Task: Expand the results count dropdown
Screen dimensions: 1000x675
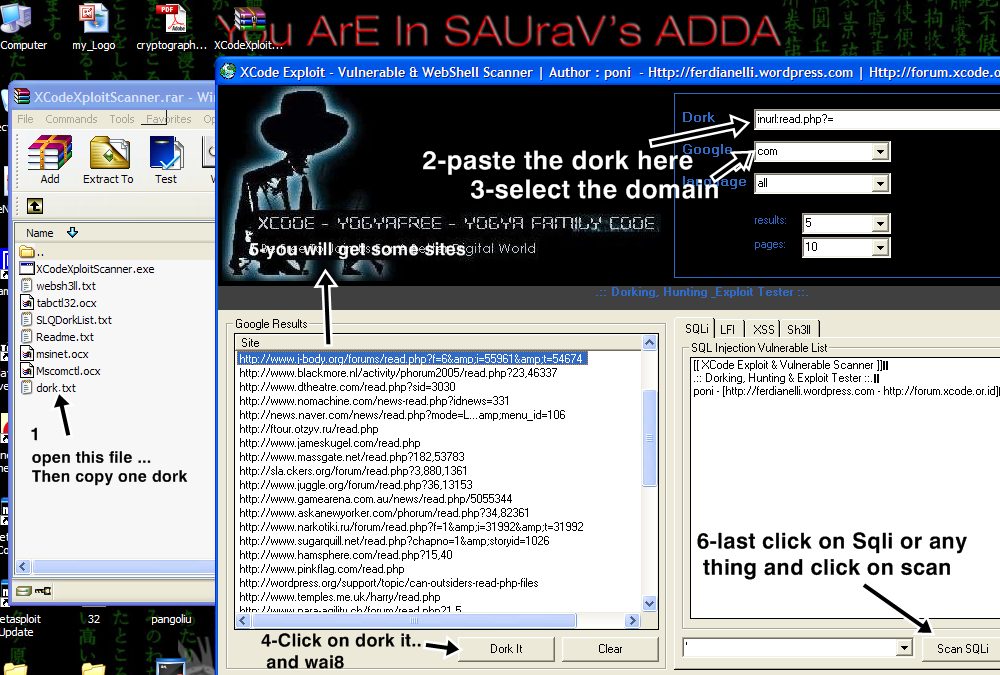Action: coord(880,223)
